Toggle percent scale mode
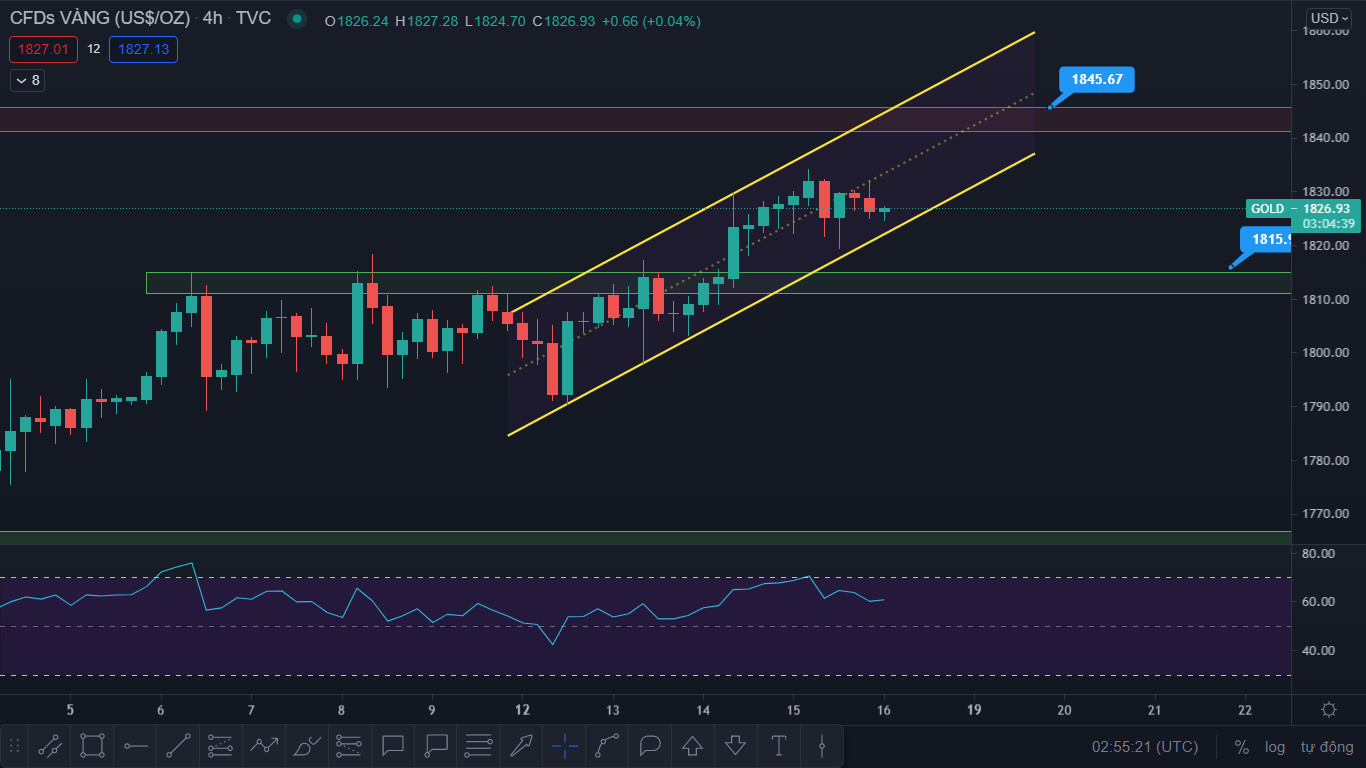Screen dimensions: 1366x768 pos(1242,747)
